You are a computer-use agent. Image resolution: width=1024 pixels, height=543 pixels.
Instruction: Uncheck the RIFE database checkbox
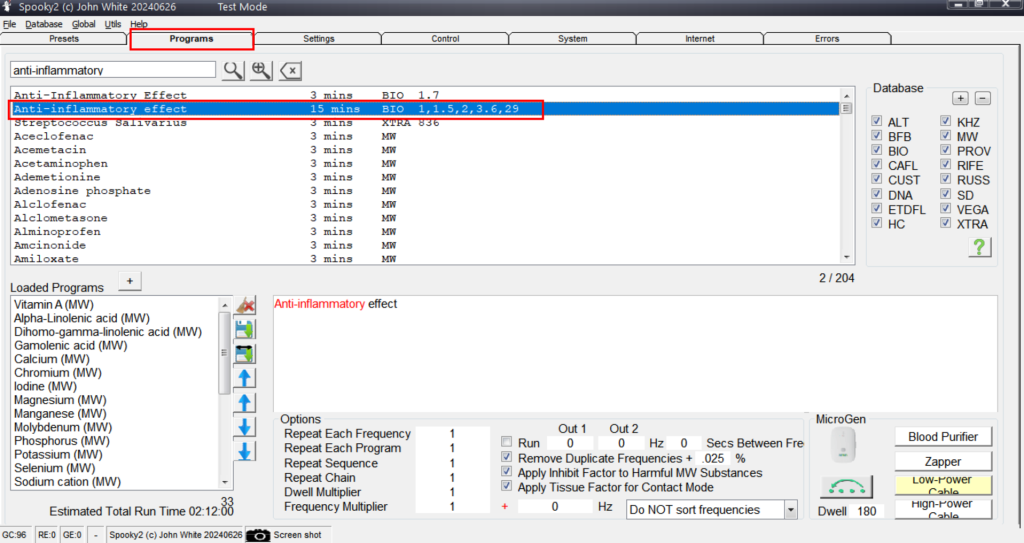946,166
